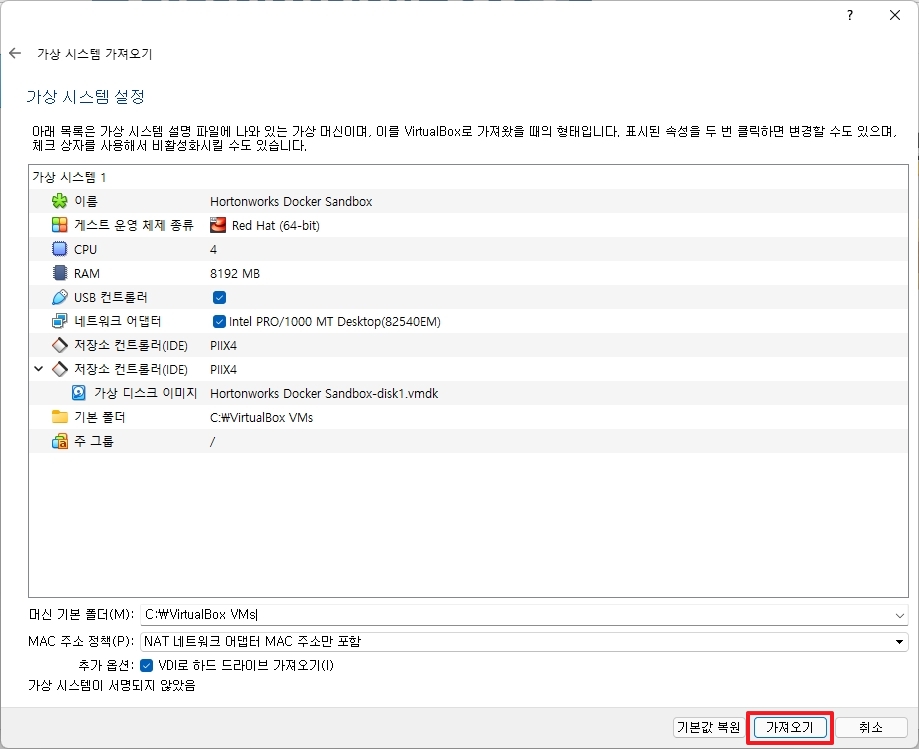Click the help question mark button

(x=850, y=15)
